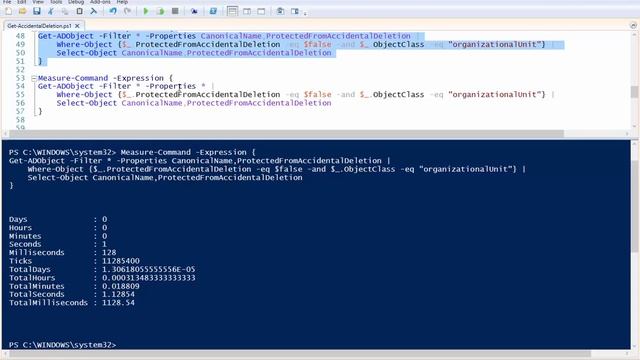Click '$false' on editor line 55
Screen dimensions: 640x360
(x=317, y=95)
